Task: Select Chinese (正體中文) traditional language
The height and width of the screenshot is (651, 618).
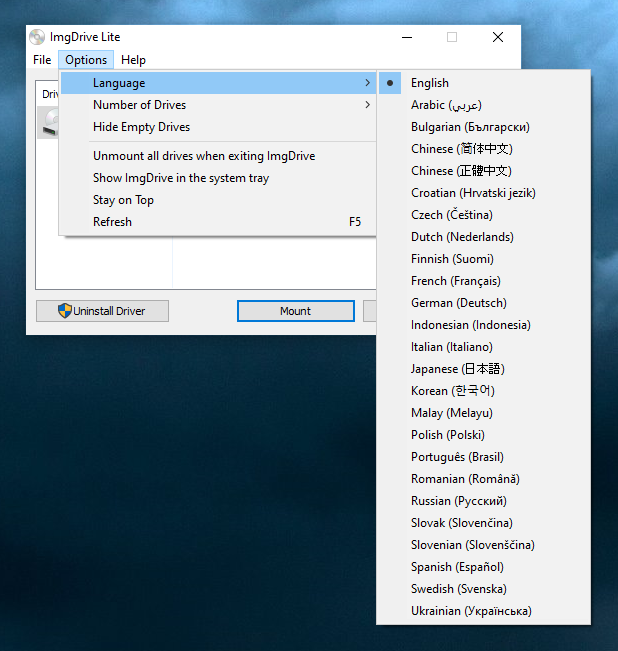Action: [x=484, y=171]
